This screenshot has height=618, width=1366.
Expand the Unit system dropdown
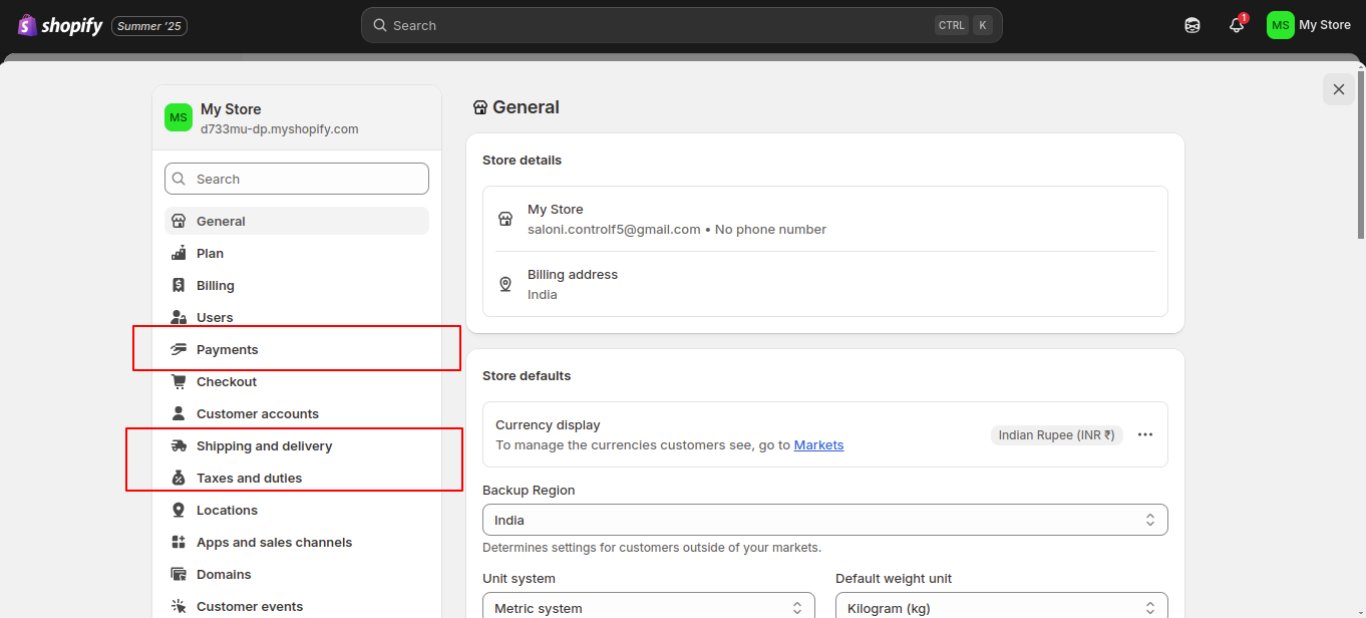click(648, 608)
